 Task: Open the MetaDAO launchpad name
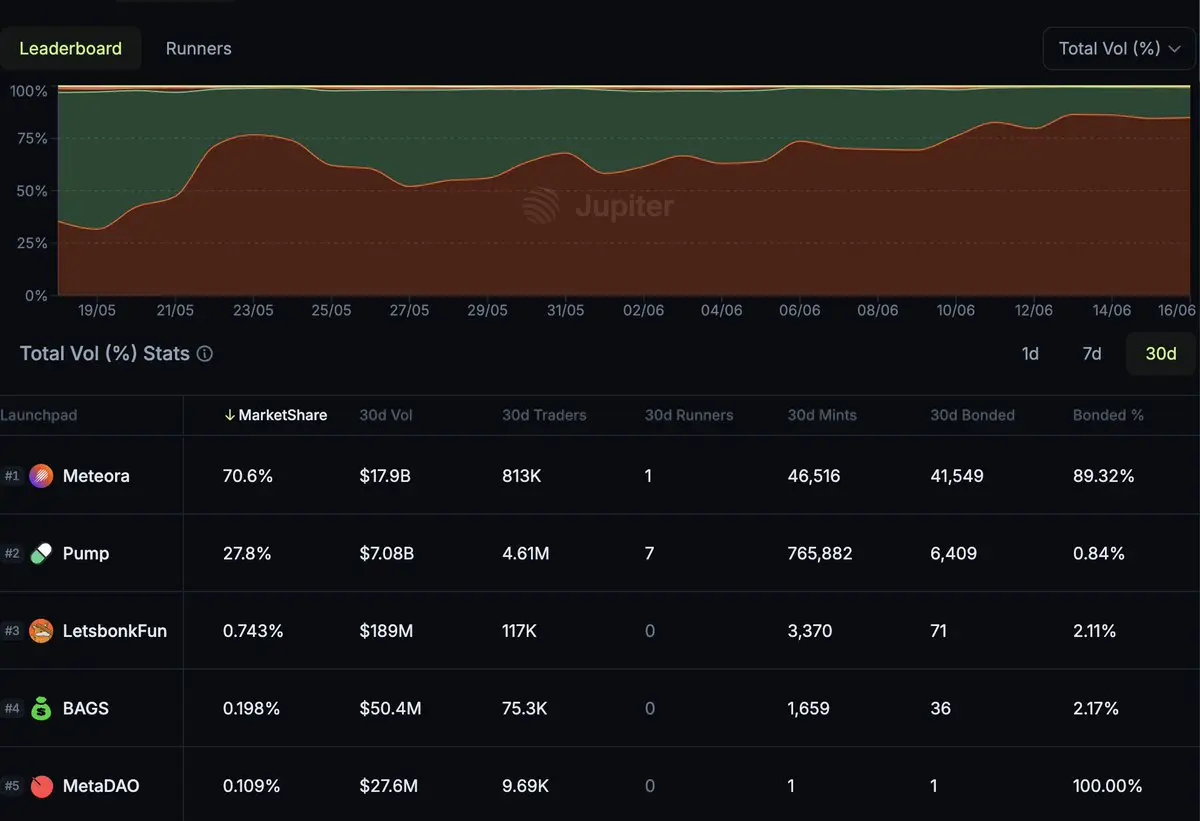[x=101, y=786]
